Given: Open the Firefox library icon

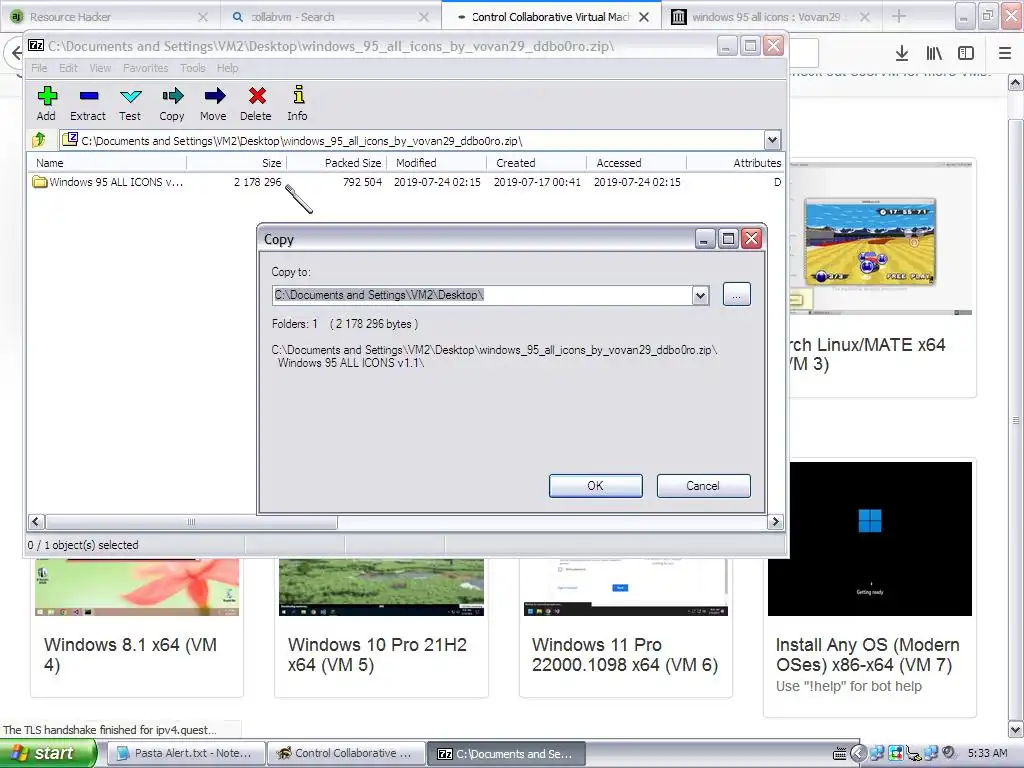Looking at the screenshot, I should (x=934, y=53).
